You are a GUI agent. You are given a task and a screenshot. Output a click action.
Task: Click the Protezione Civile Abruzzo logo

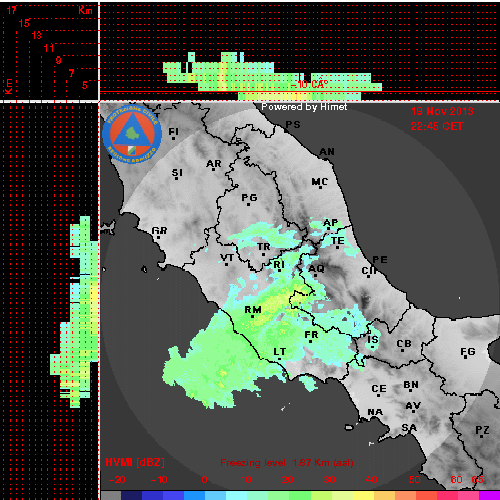tap(132, 134)
